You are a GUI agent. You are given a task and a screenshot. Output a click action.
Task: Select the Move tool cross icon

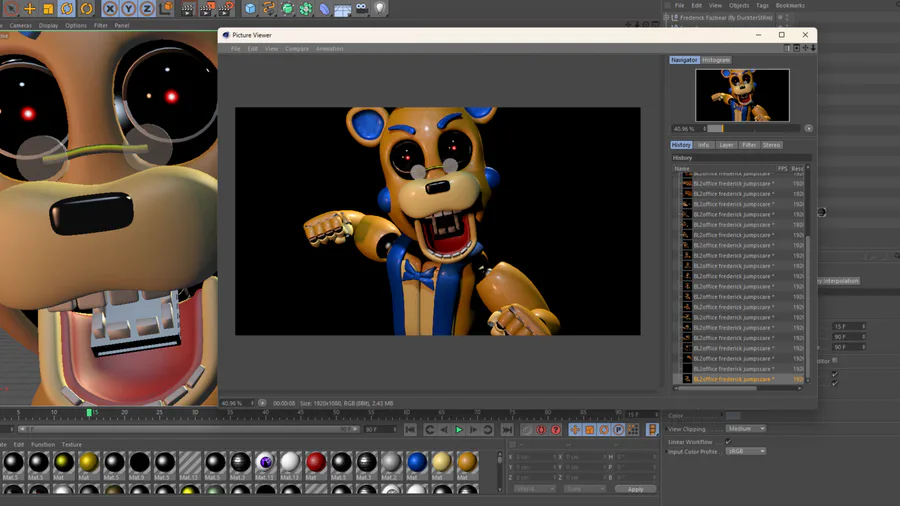(29, 9)
